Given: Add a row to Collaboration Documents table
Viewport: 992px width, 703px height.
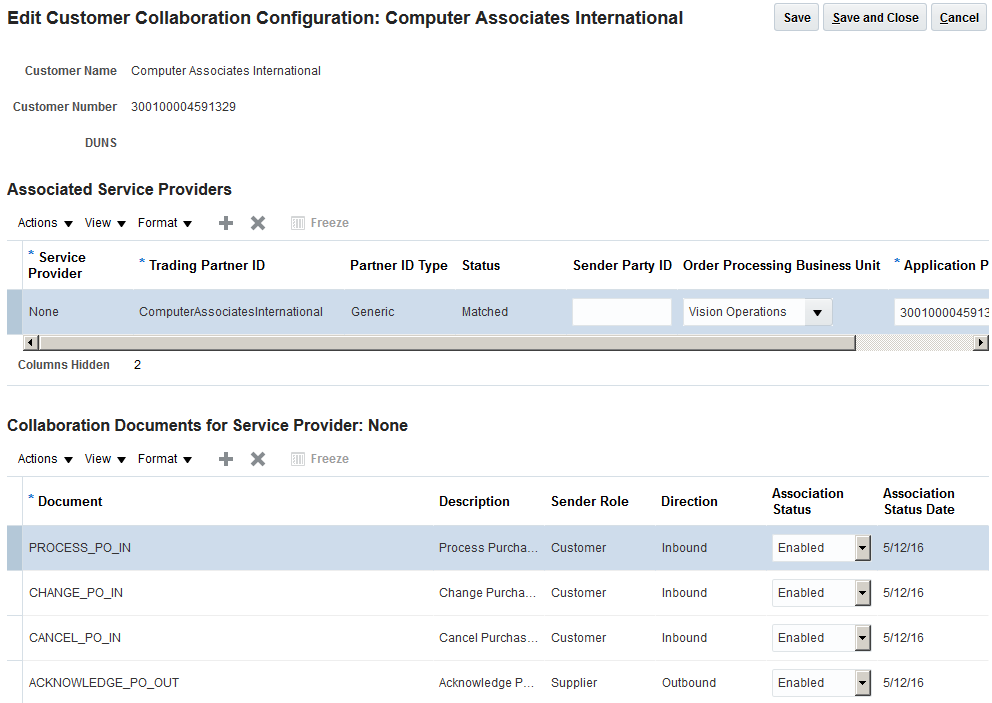Looking at the screenshot, I should 226,459.
